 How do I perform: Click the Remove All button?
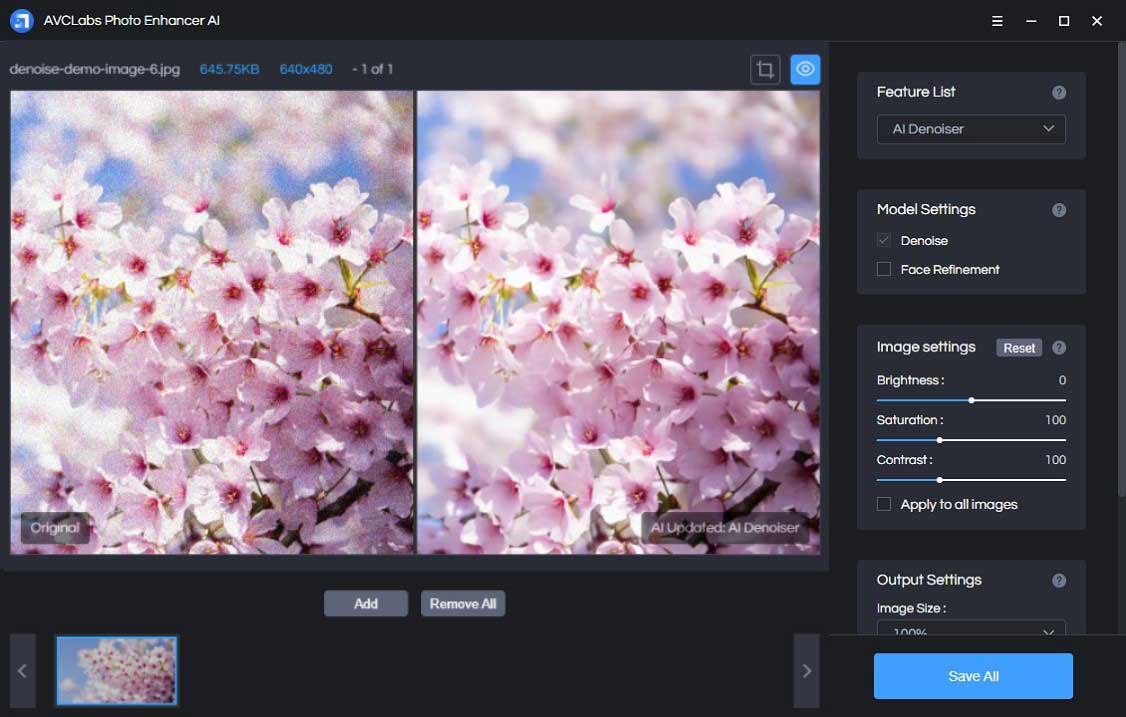[462, 603]
